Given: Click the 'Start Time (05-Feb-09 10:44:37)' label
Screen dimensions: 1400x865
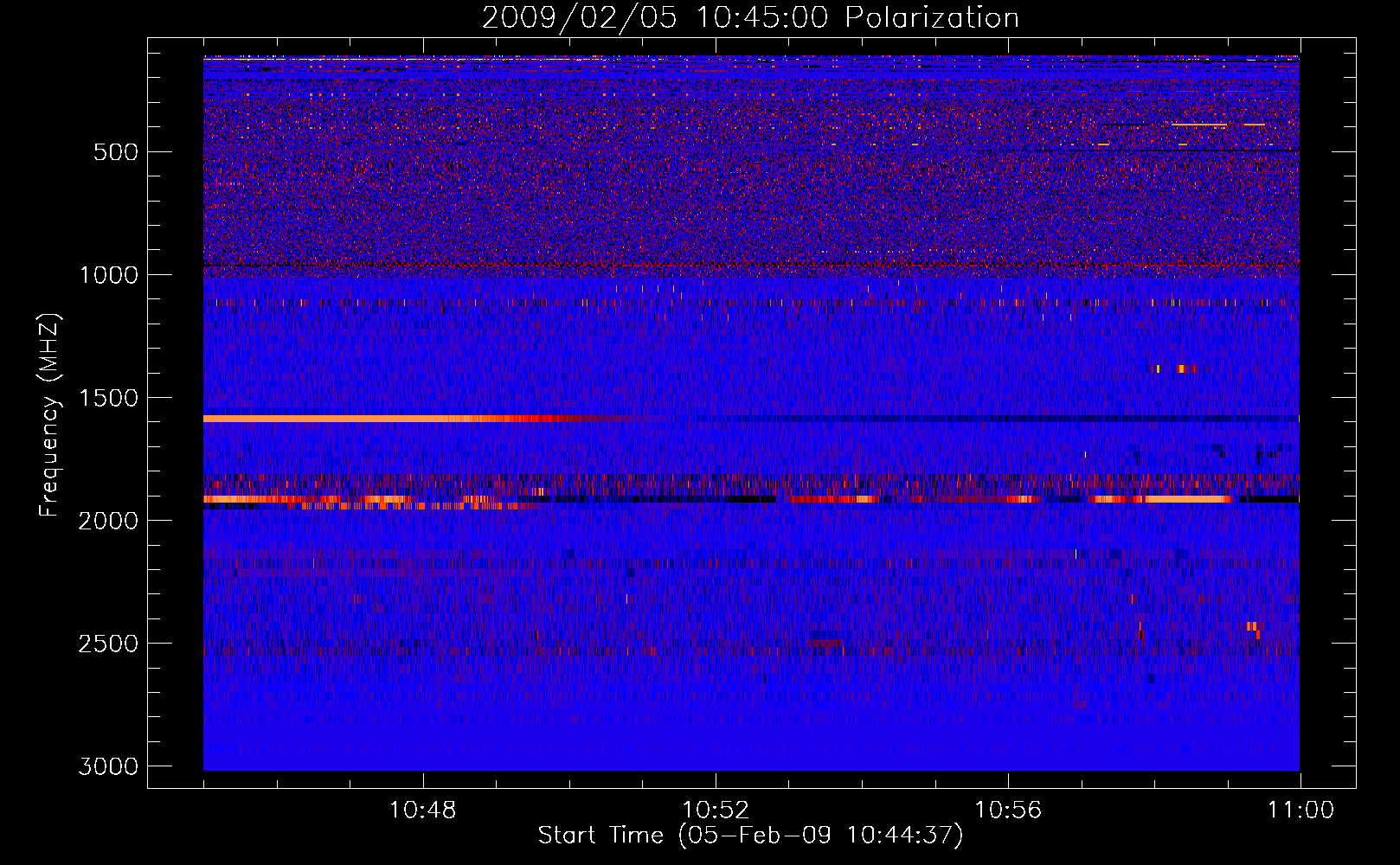Looking at the screenshot, I should (x=750, y=836).
